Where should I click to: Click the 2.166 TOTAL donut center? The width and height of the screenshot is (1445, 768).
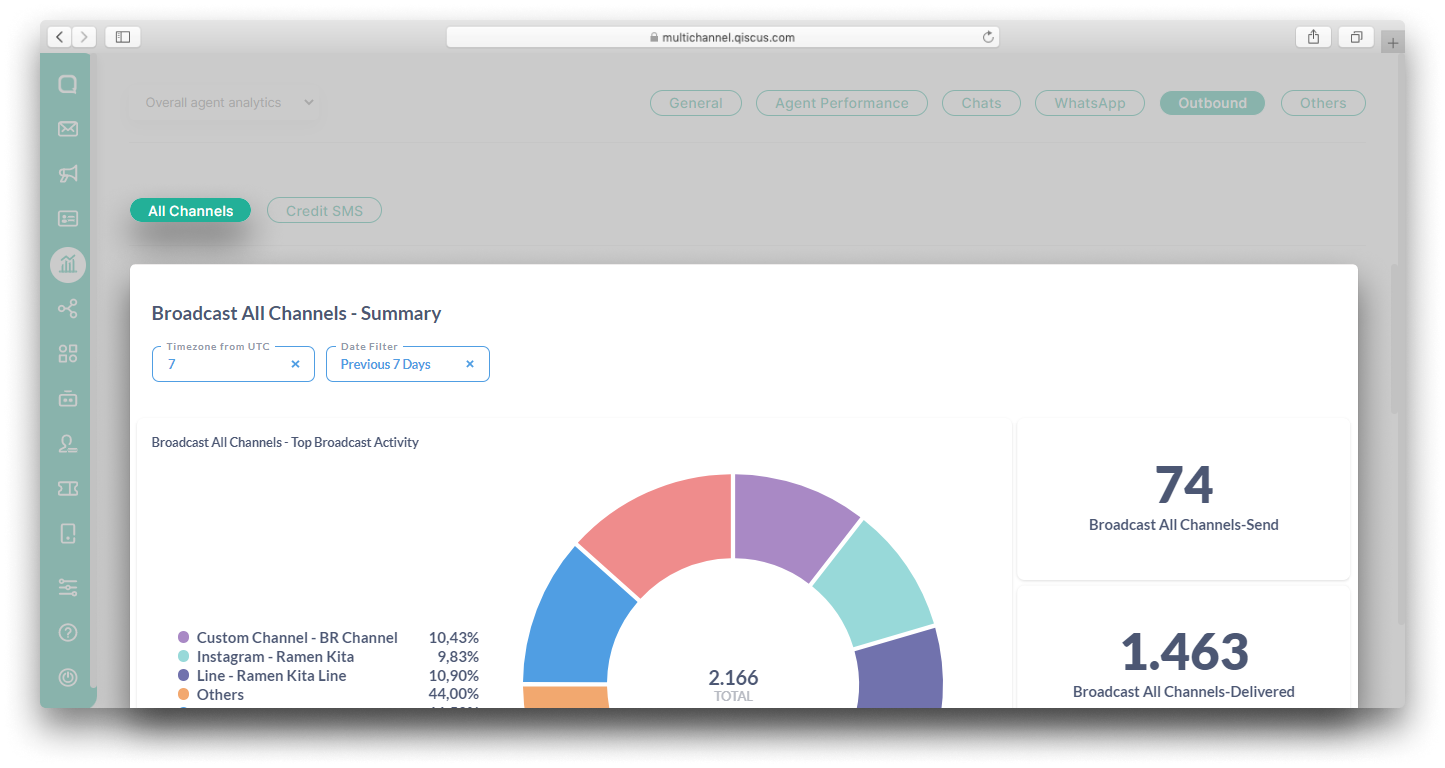733,685
